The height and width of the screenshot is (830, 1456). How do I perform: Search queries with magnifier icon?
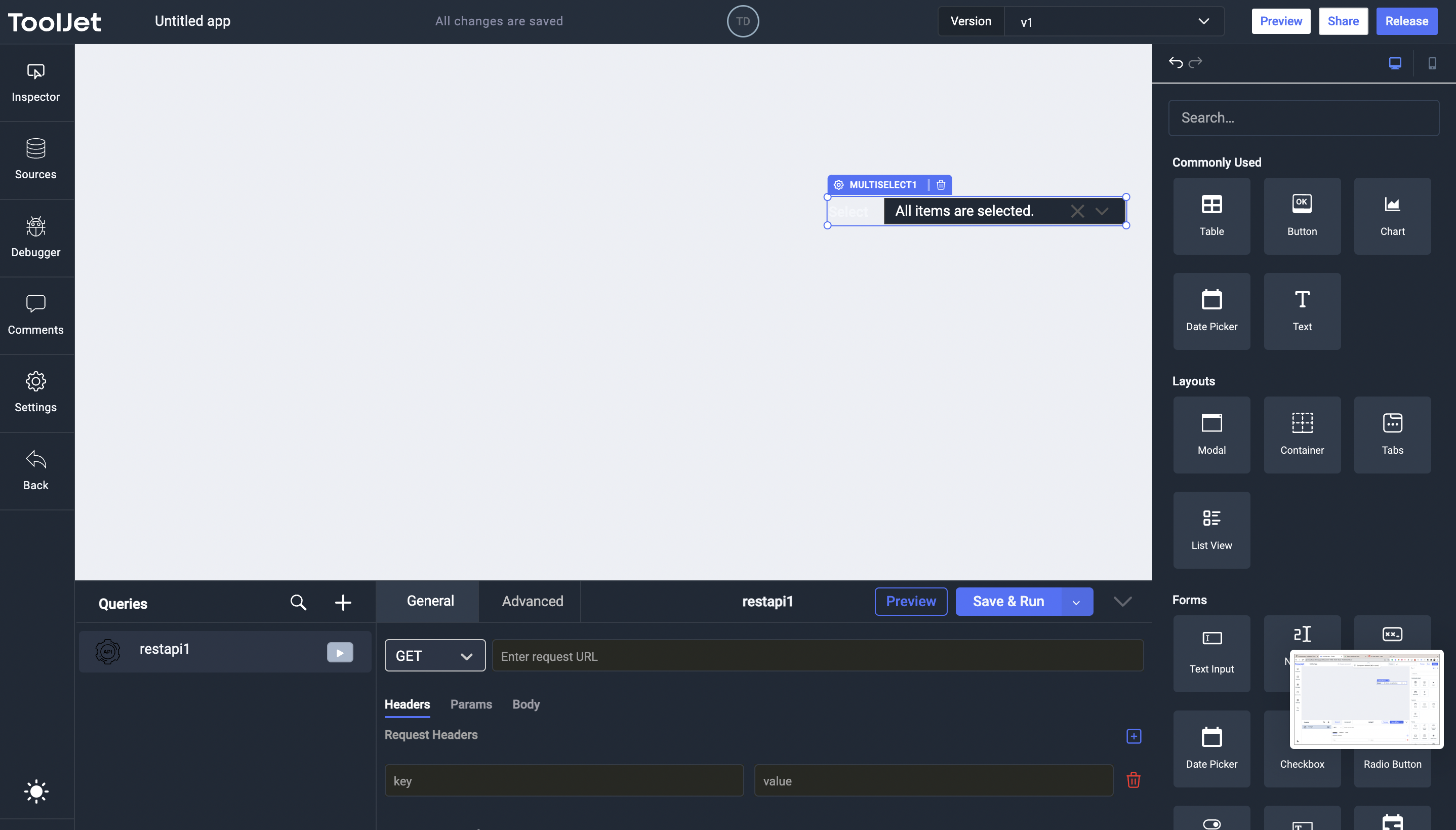299,603
